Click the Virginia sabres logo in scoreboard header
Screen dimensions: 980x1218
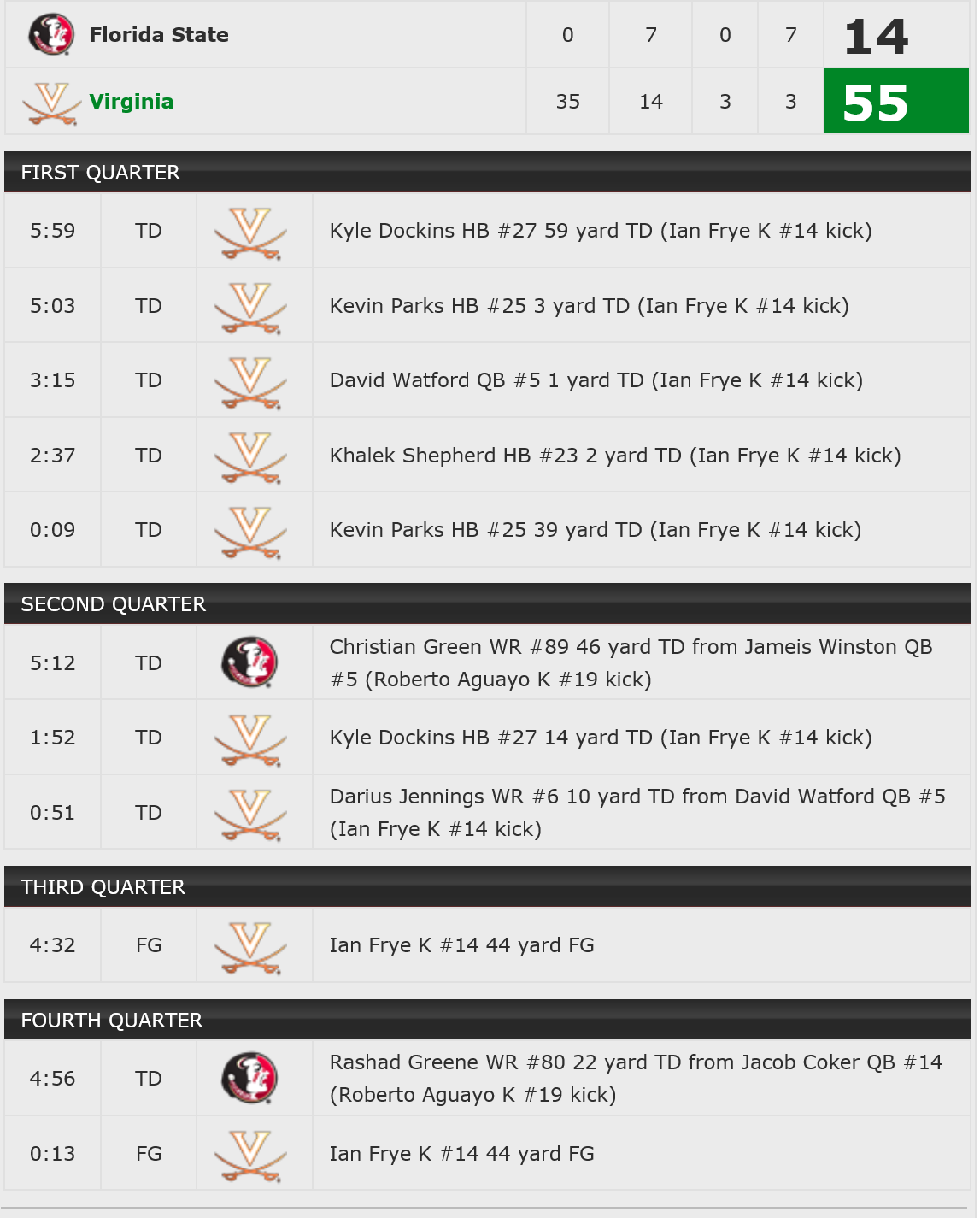coord(51,103)
